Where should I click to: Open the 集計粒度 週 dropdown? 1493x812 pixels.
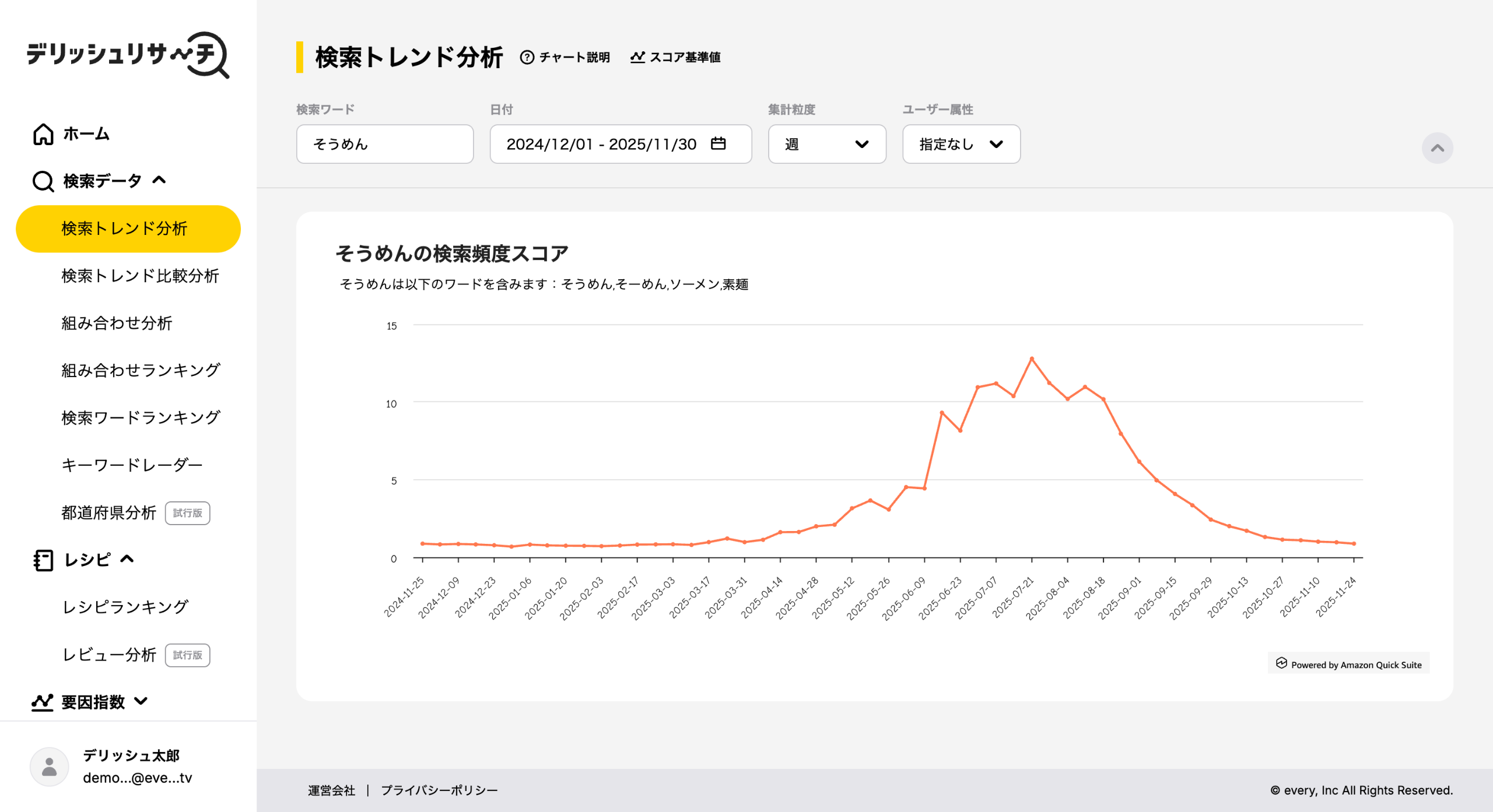coord(826,144)
